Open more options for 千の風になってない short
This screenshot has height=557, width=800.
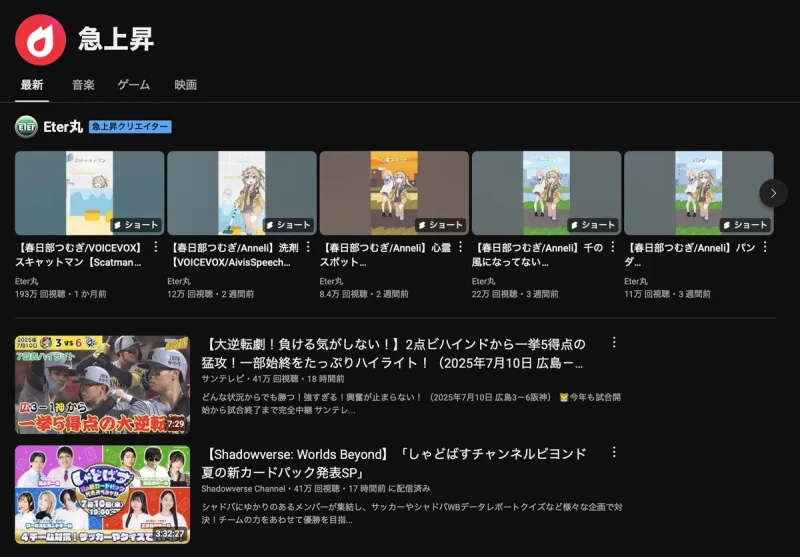point(612,247)
